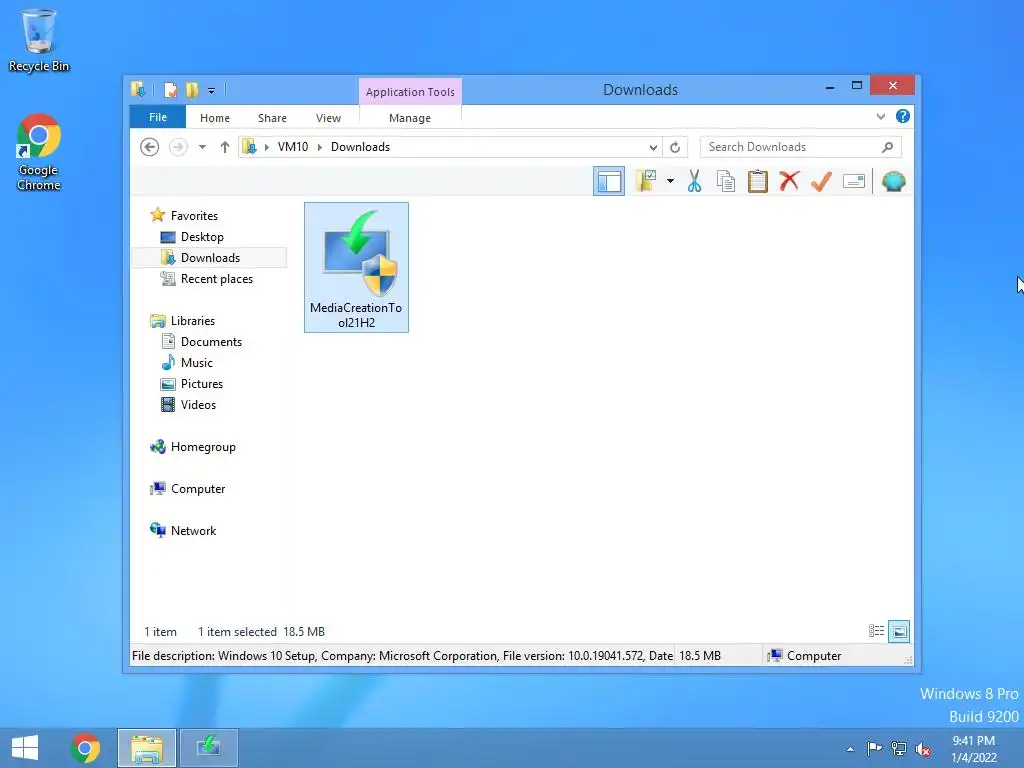Switch to Large icons view button
Image resolution: width=1024 pixels, height=768 pixels.
click(x=899, y=631)
